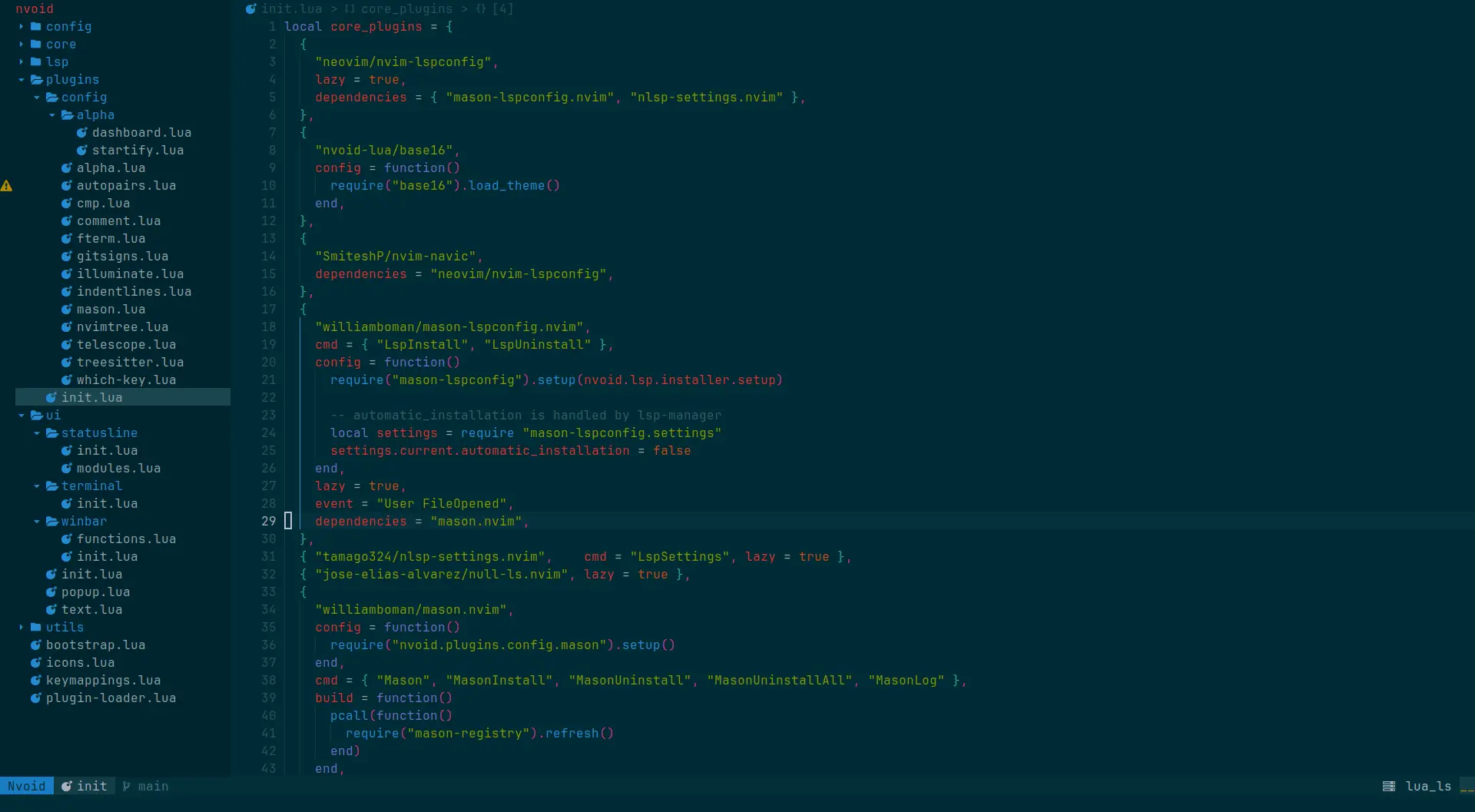Expand the lsp folder arrow

coord(22,62)
